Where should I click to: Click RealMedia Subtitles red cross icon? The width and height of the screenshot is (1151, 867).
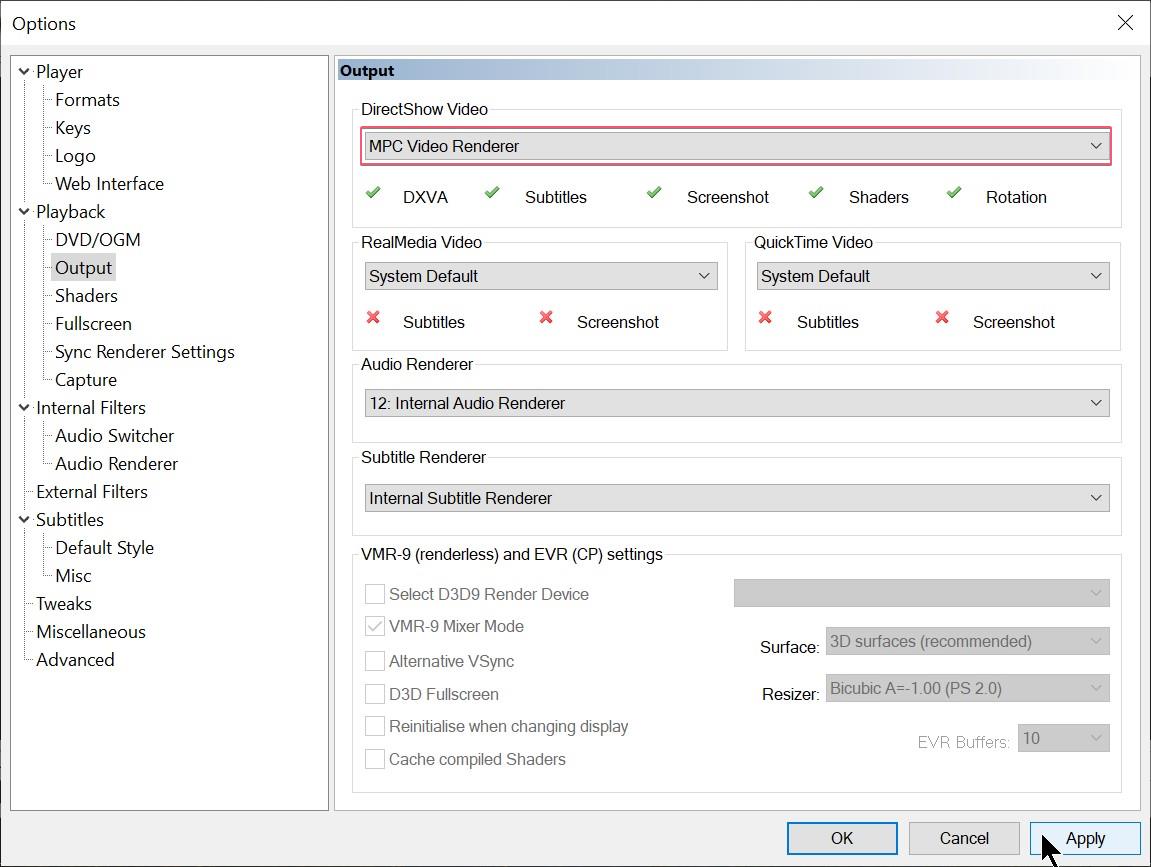click(373, 317)
